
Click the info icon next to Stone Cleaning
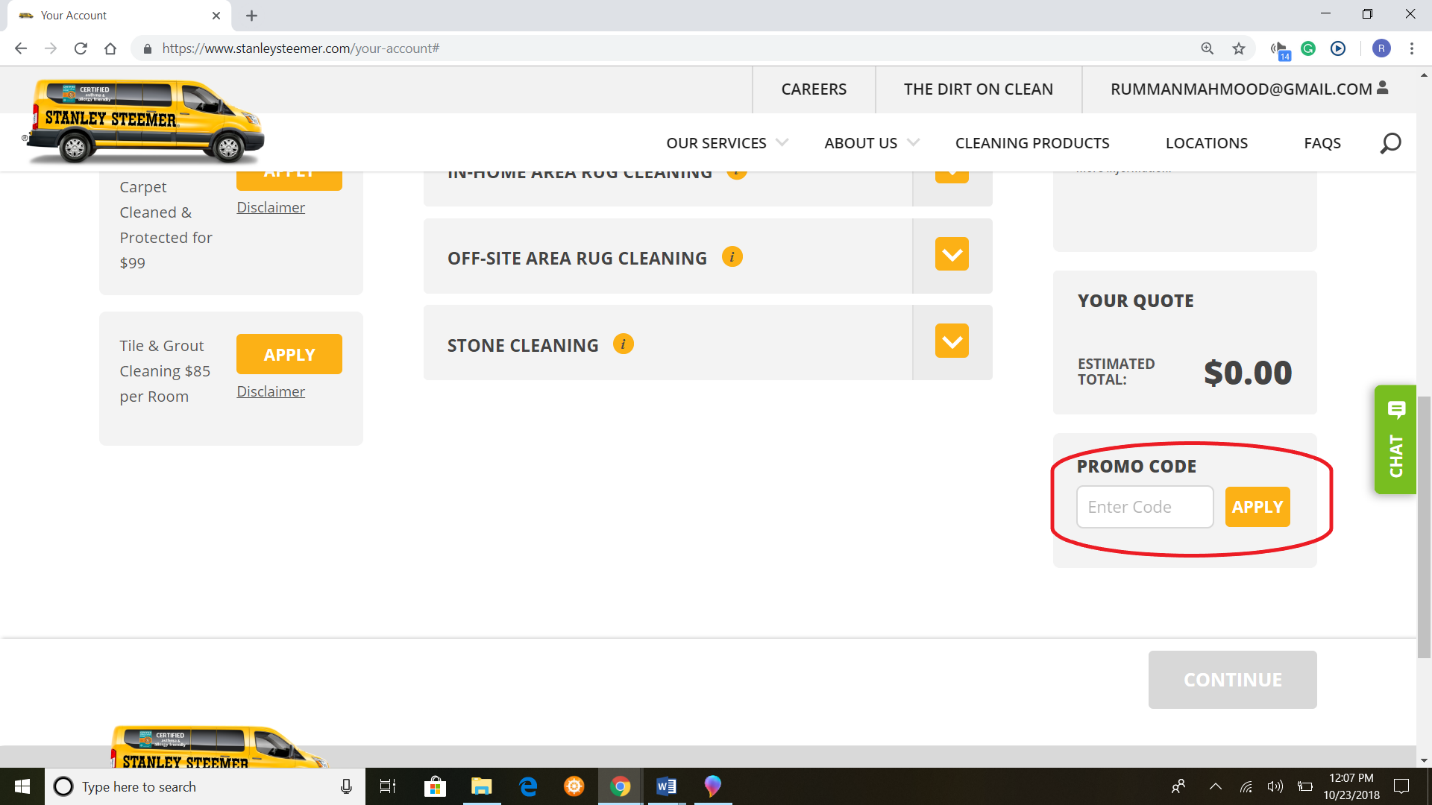[623, 344]
